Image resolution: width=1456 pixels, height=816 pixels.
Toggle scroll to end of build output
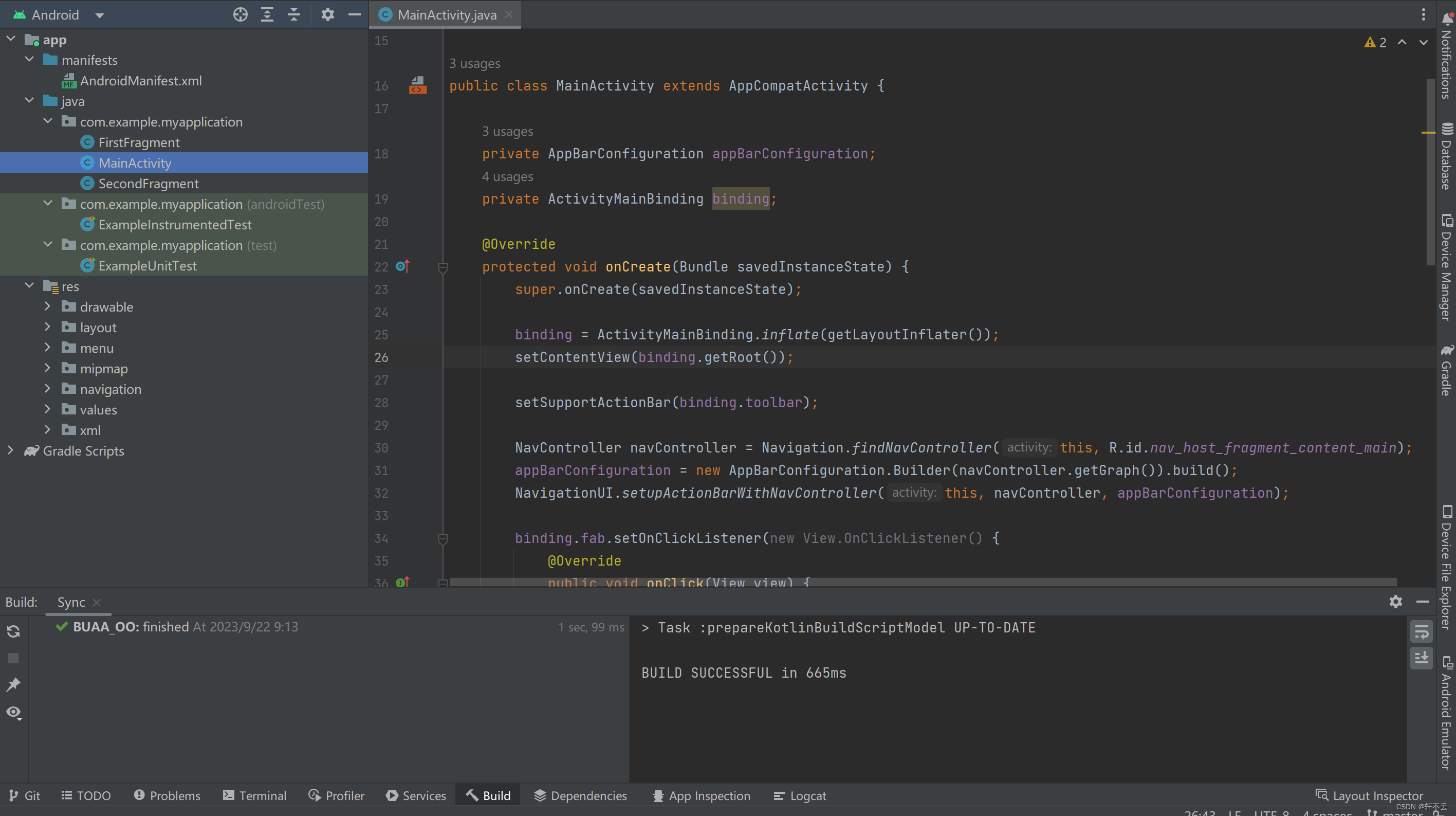pos(1422,658)
